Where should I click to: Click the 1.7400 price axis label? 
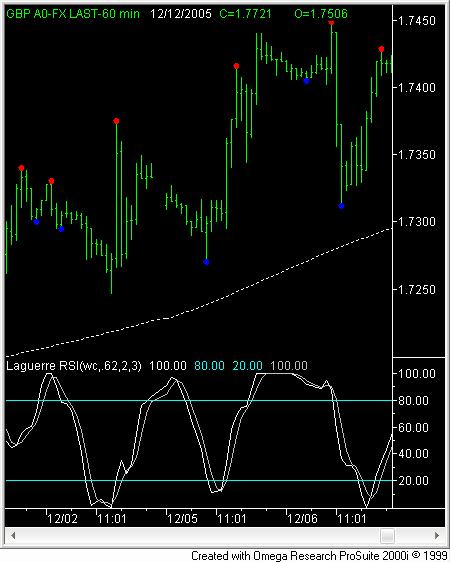[416, 87]
